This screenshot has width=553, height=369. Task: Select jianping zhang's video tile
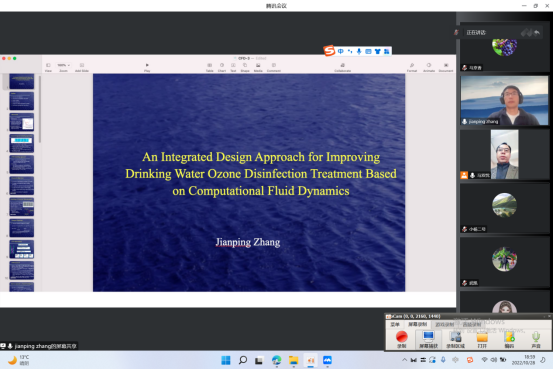[504, 101]
